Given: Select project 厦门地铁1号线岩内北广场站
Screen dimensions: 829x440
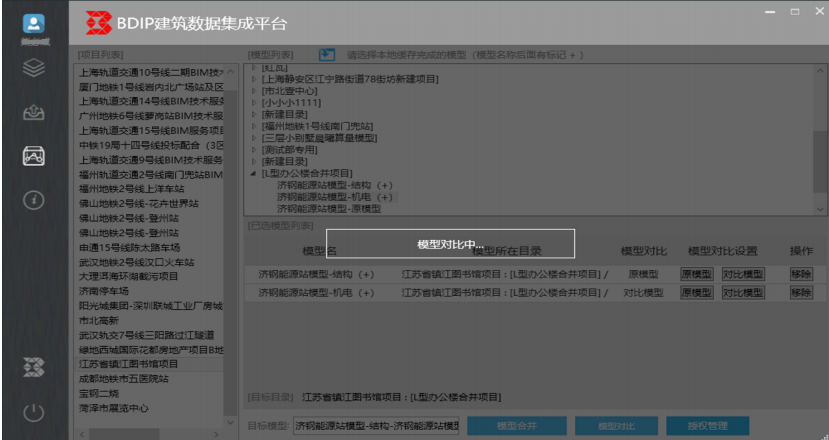Looking at the screenshot, I should (x=149, y=87).
